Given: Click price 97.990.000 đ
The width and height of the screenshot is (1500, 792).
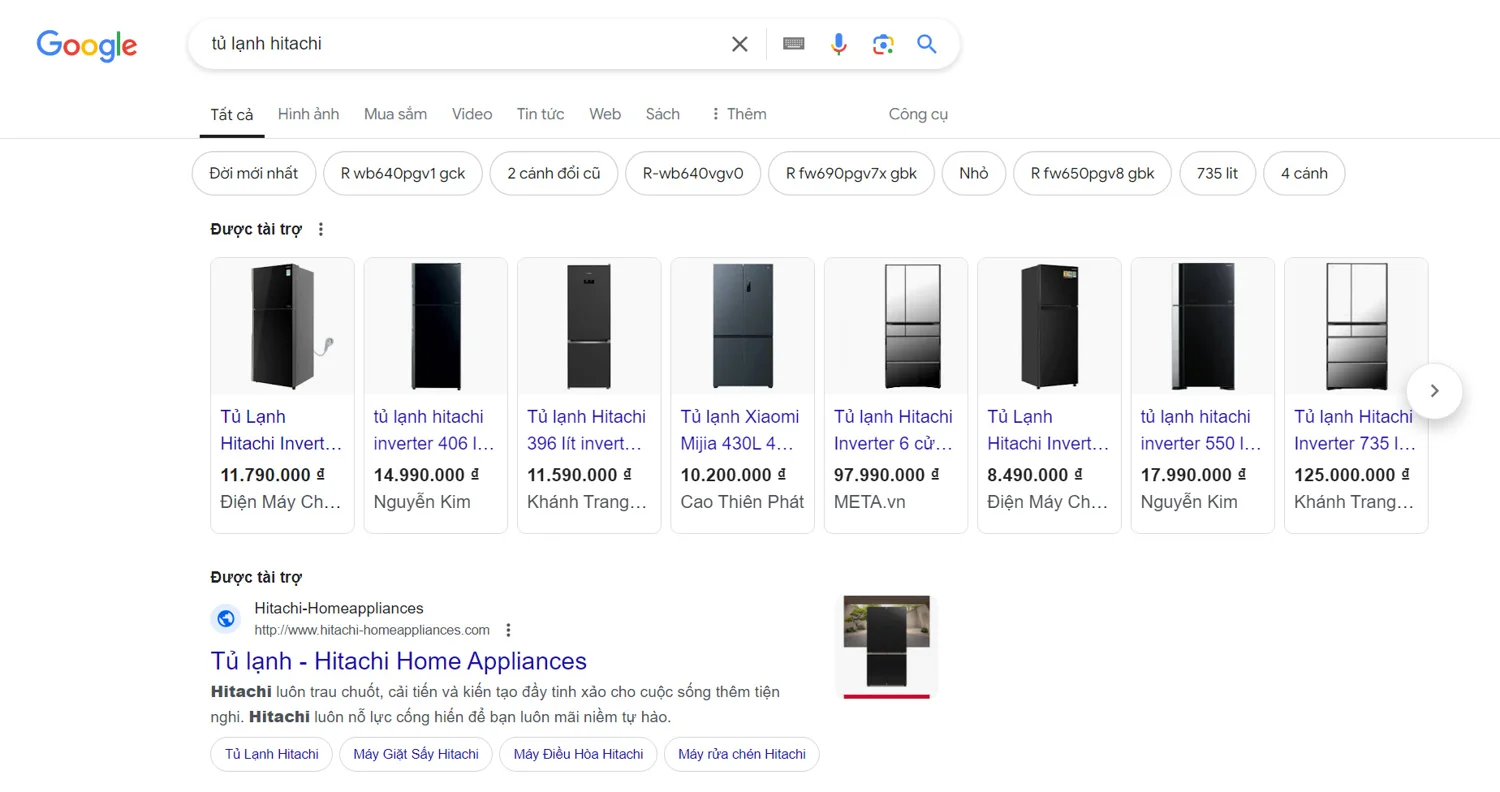Looking at the screenshot, I should (x=886, y=475).
